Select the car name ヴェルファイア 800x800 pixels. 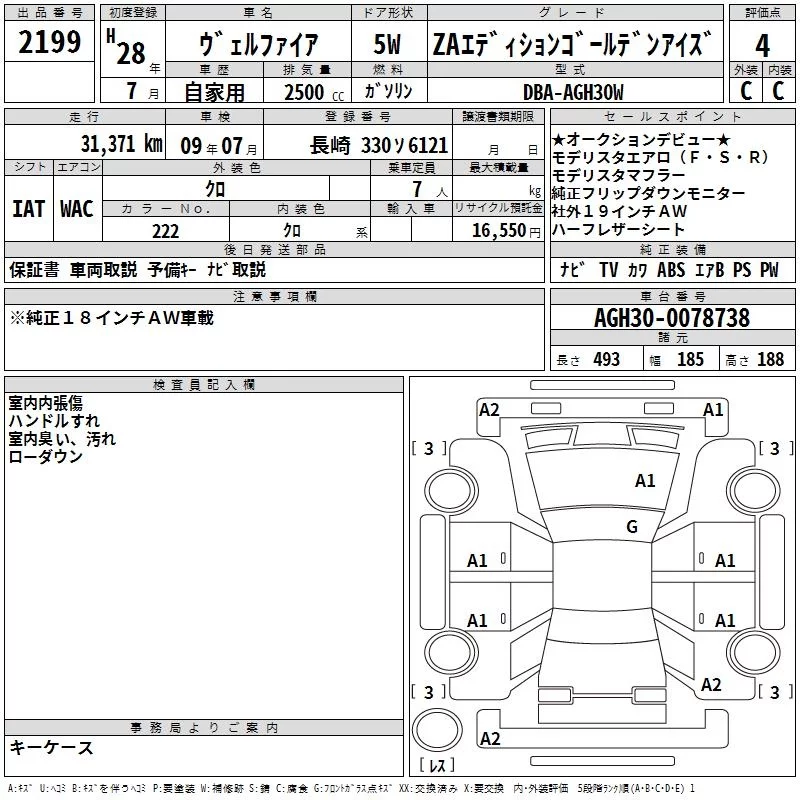(259, 44)
